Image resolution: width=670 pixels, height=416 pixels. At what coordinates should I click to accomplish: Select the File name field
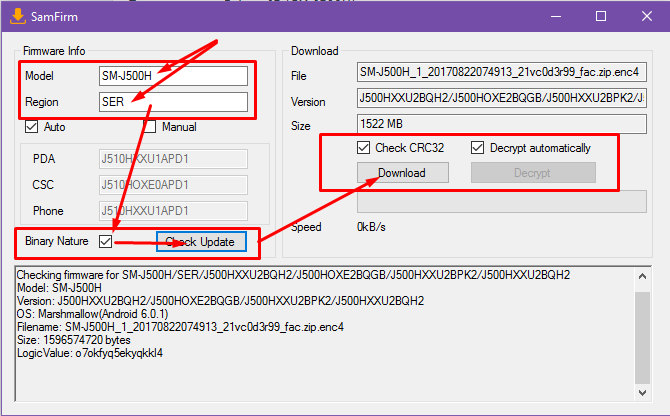click(501, 73)
